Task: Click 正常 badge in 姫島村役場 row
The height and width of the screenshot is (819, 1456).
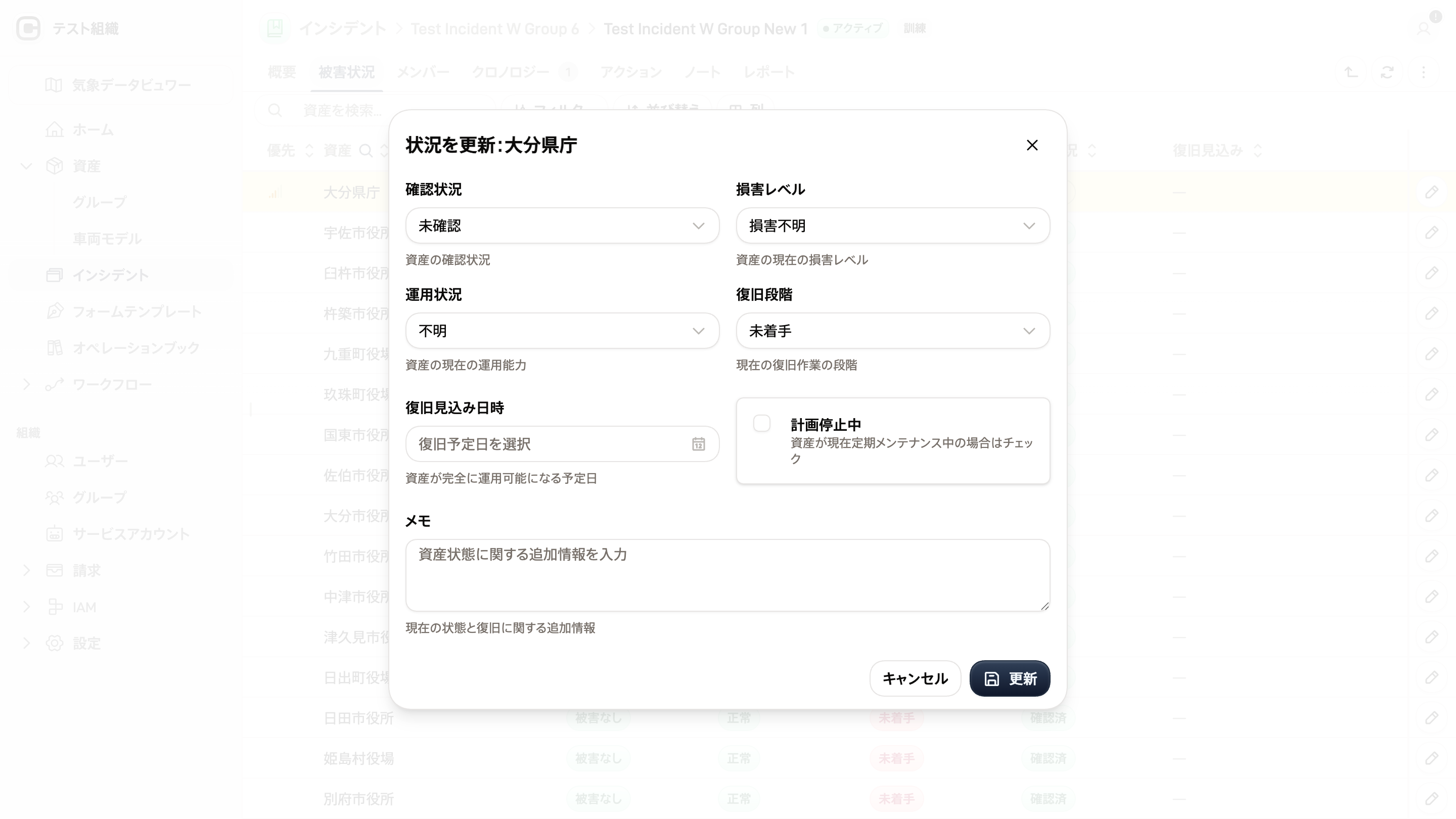Action: pos(739,758)
